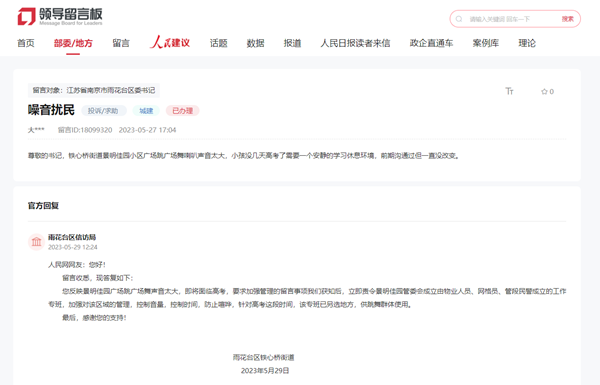Click the 2023-05-29 12:24 reply timestamp
600x385 pixels.
pos(73,247)
